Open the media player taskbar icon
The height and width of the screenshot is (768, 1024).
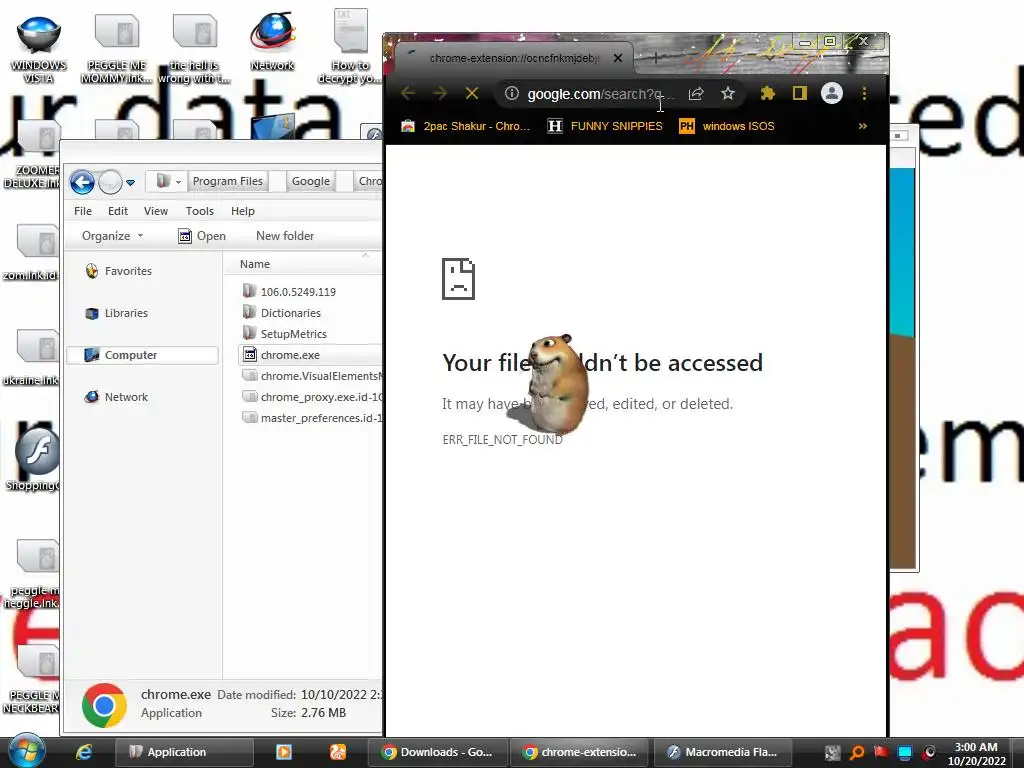coord(283,752)
